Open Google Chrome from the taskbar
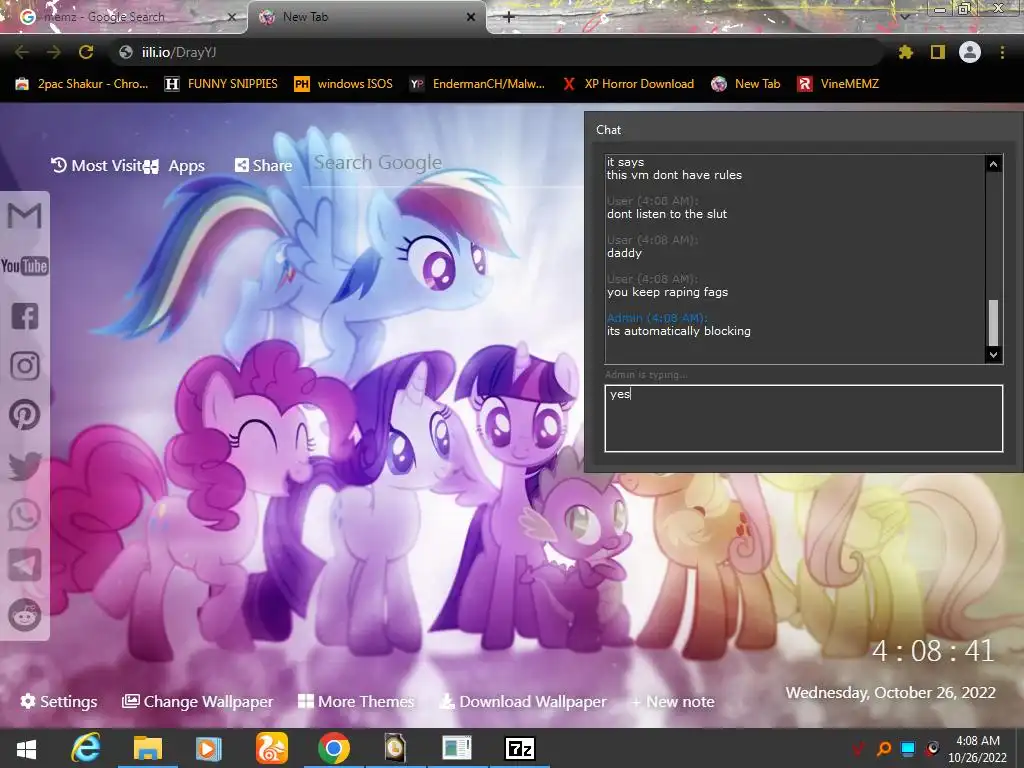 coord(334,748)
